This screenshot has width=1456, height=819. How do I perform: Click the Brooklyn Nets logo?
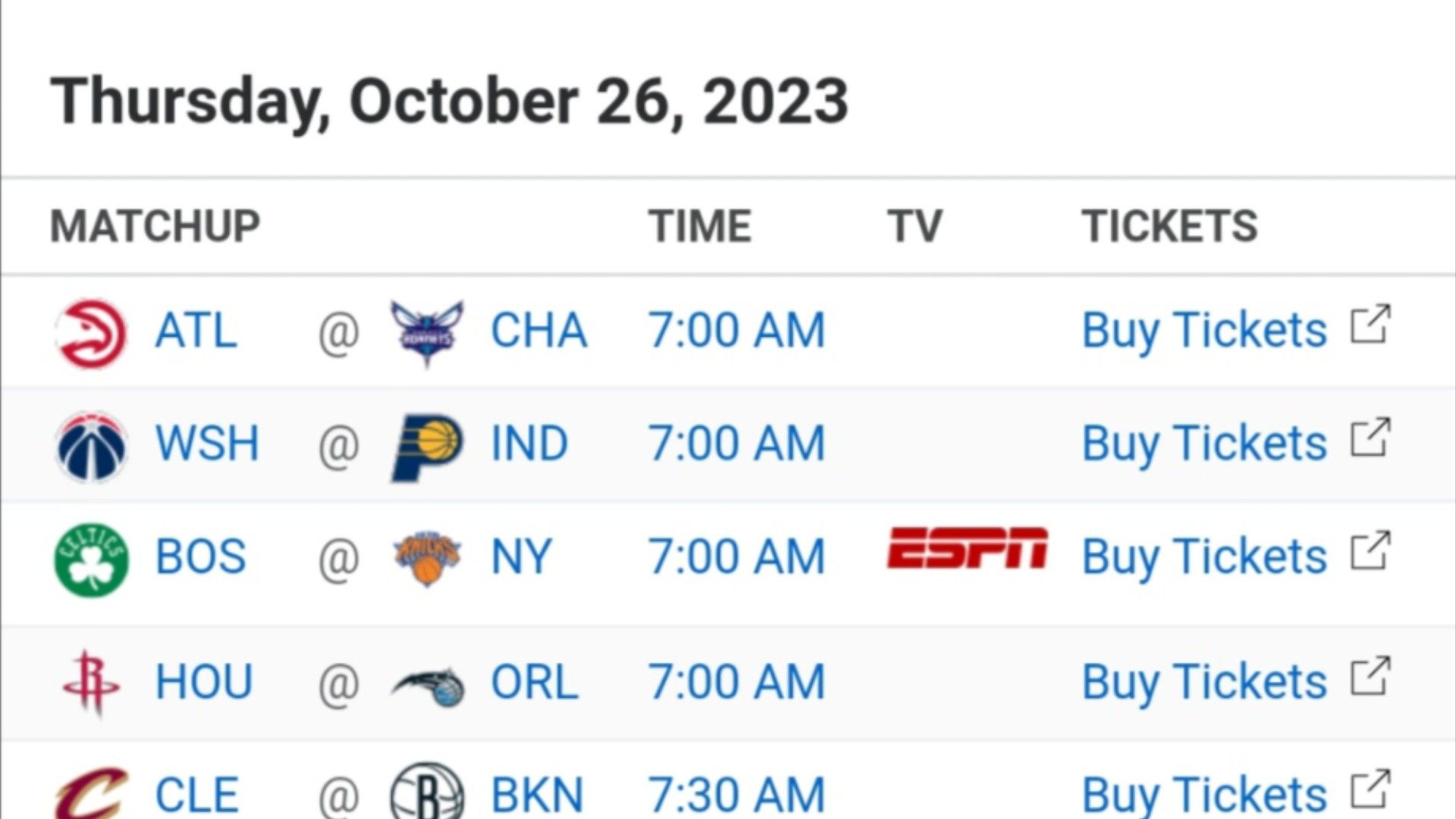click(x=427, y=791)
